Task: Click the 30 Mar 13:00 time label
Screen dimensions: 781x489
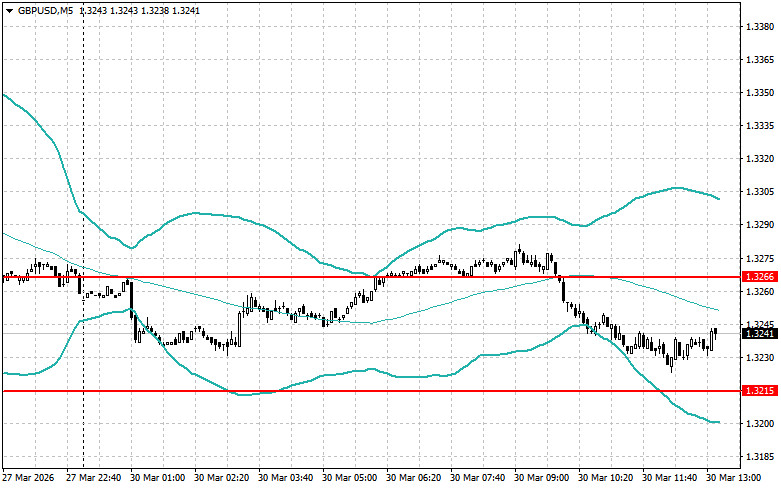Action: [x=734, y=478]
